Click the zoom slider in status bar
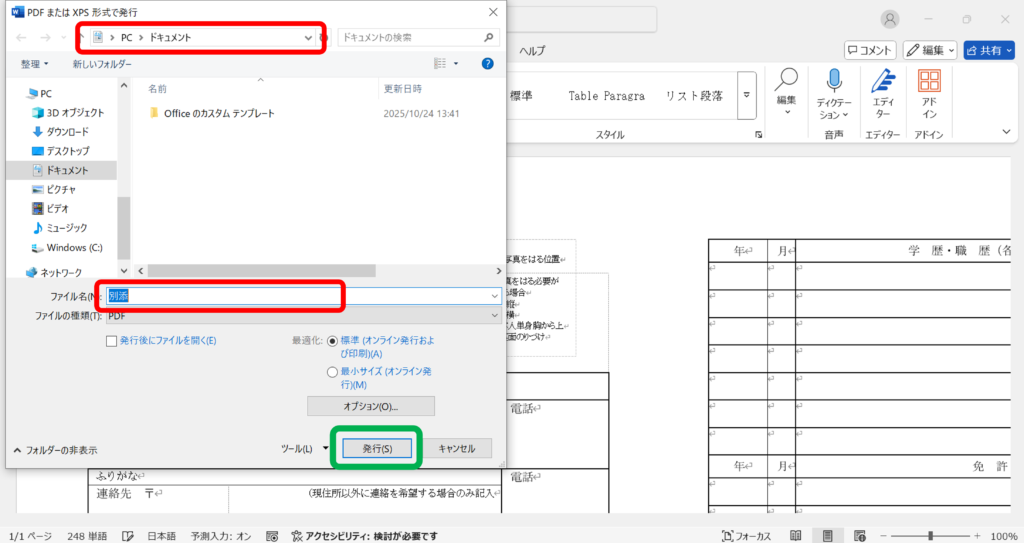Screen dimensions: 1024x543 930,536
